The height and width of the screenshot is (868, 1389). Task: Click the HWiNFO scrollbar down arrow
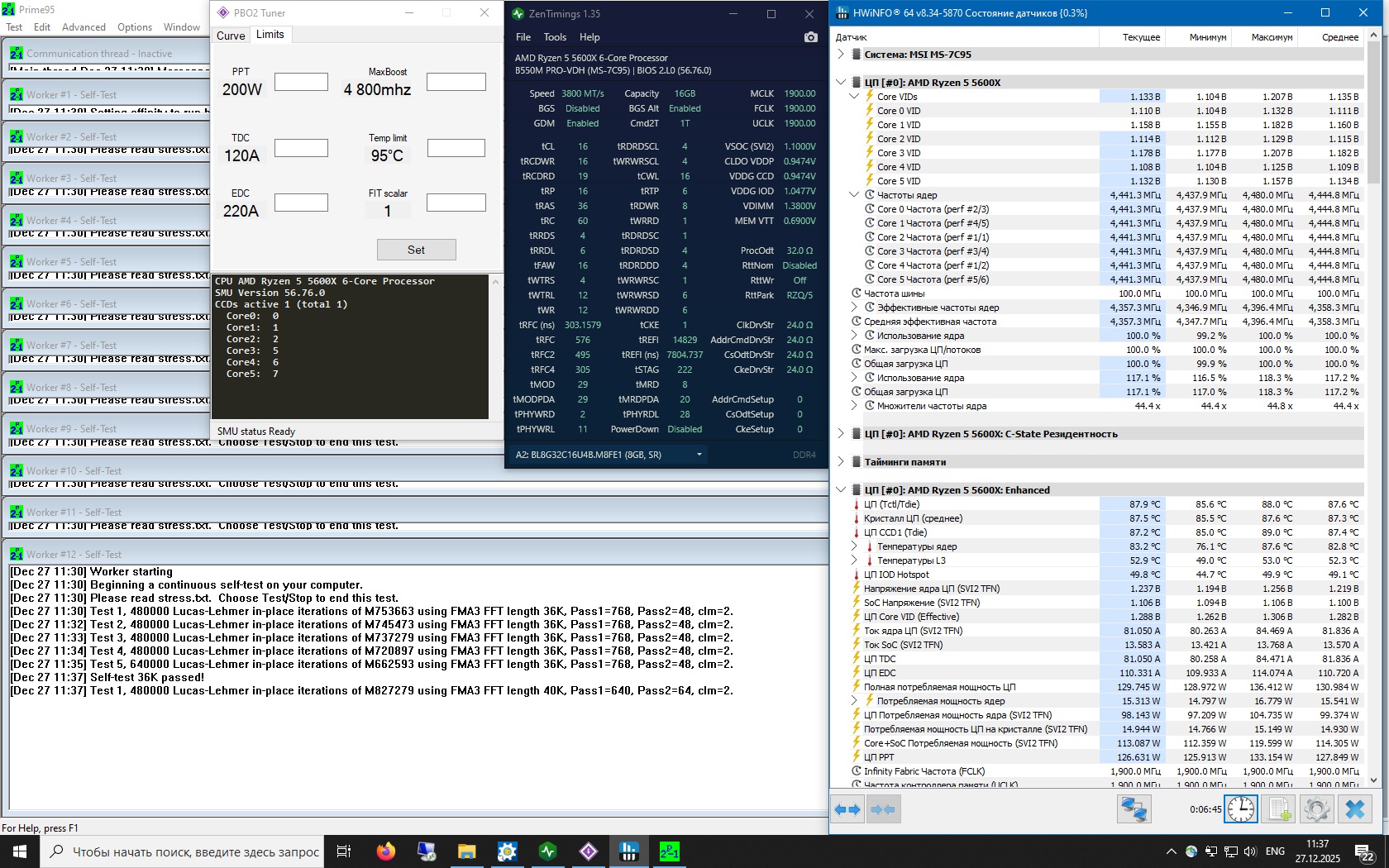coord(1373,780)
